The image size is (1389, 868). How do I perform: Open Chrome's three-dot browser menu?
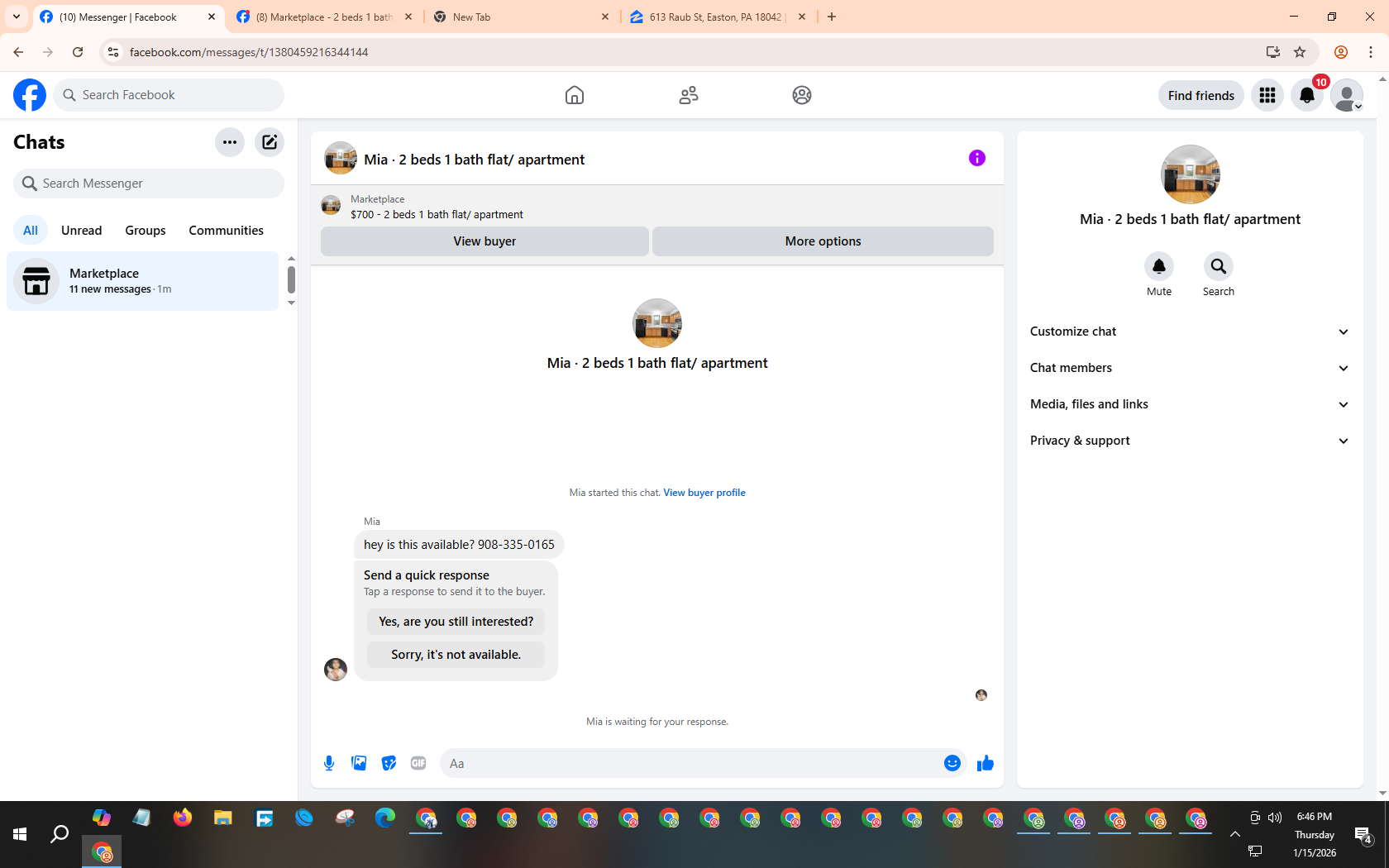[x=1371, y=52]
